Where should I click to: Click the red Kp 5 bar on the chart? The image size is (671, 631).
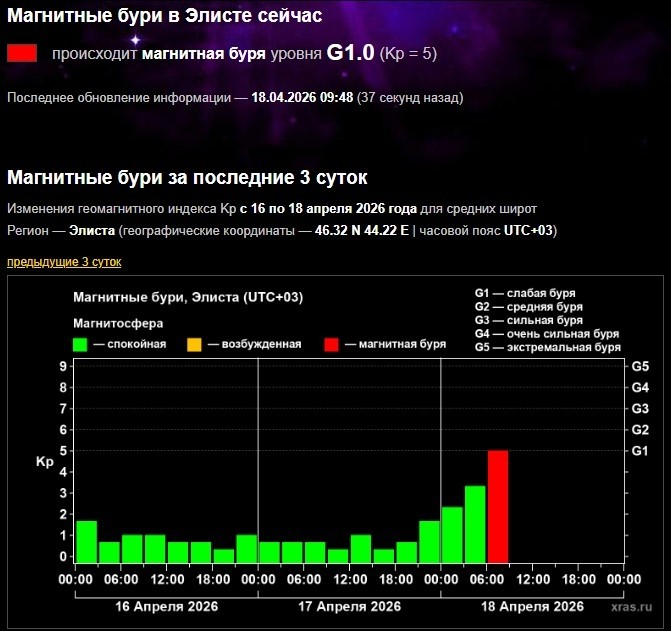498,507
